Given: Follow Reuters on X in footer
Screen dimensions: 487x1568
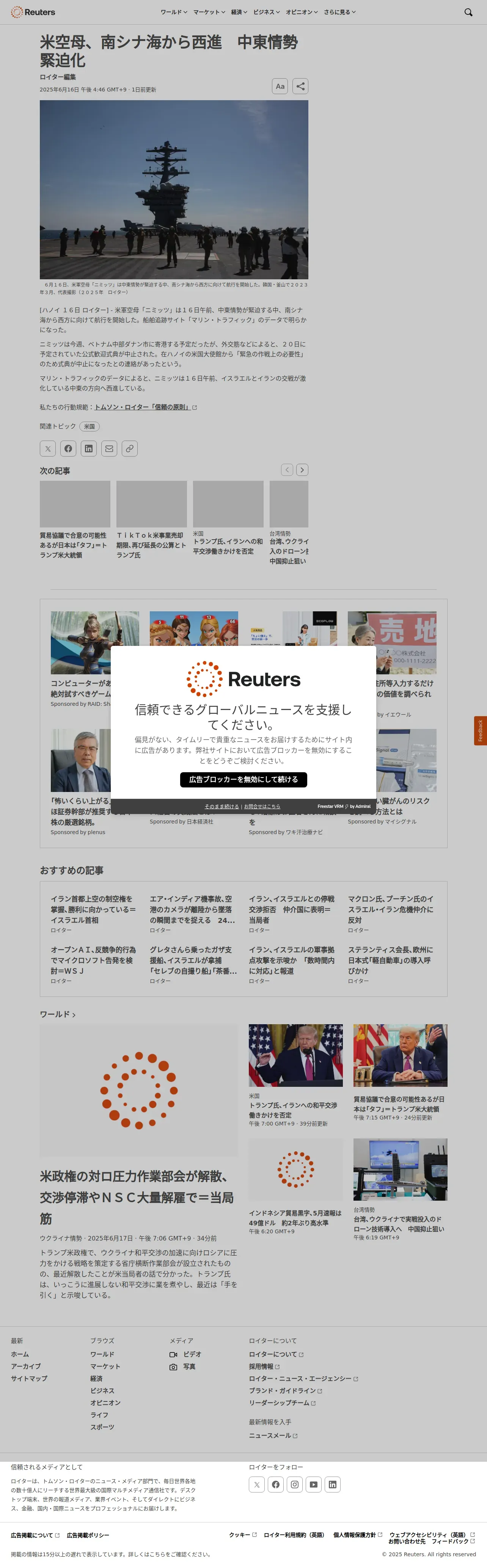Looking at the screenshot, I should (257, 1485).
